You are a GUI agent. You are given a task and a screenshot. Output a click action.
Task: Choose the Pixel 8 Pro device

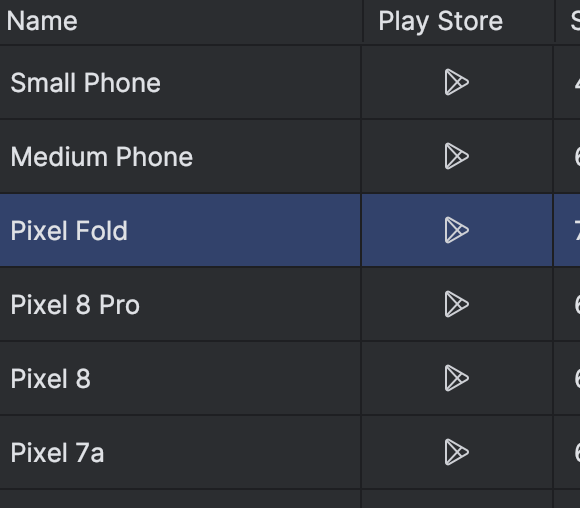[x=75, y=305]
